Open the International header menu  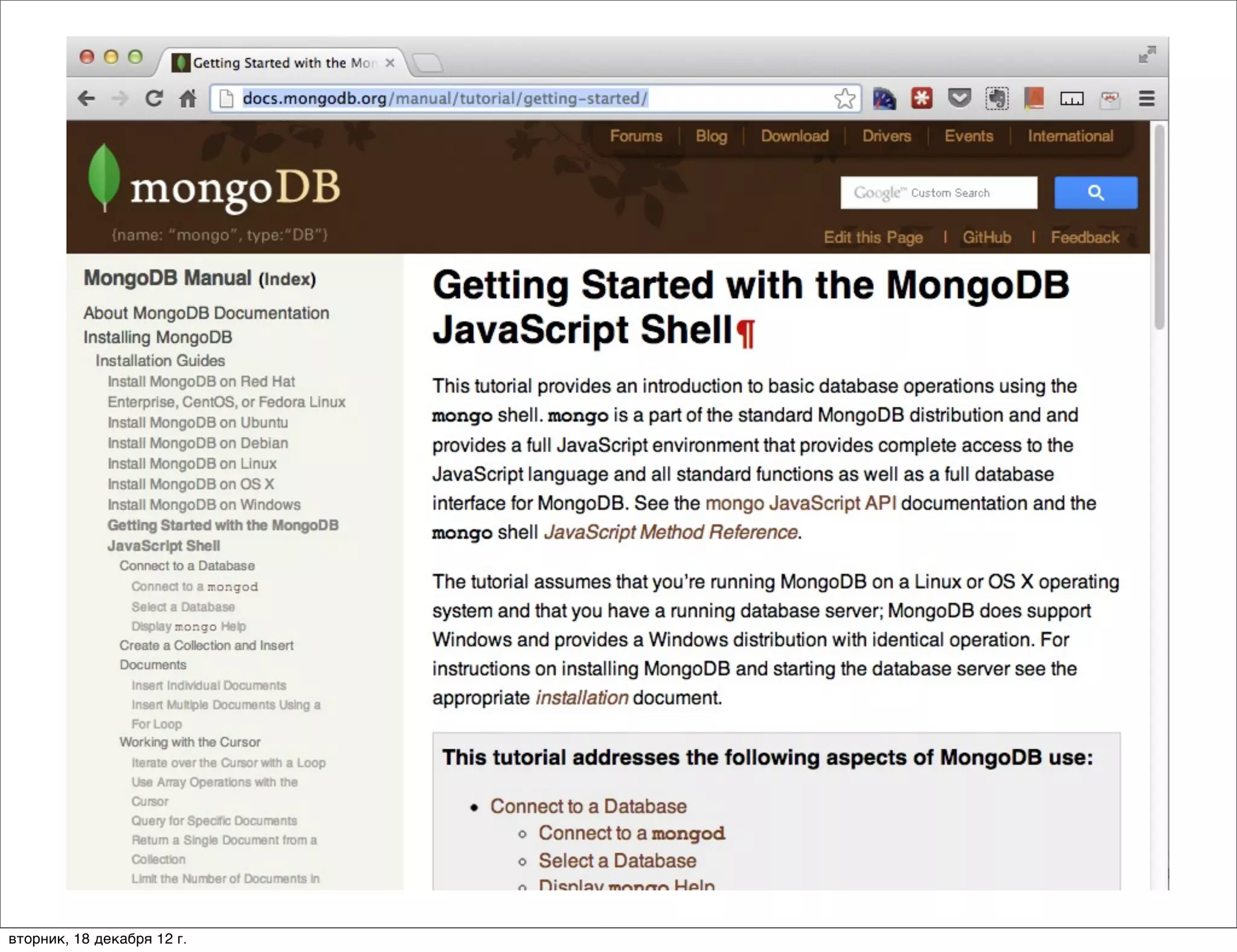tap(1070, 136)
